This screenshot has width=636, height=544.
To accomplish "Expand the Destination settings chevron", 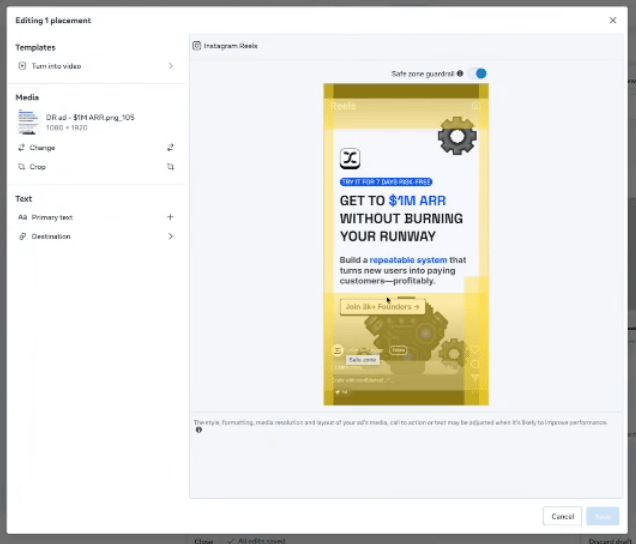I will [x=170, y=236].
